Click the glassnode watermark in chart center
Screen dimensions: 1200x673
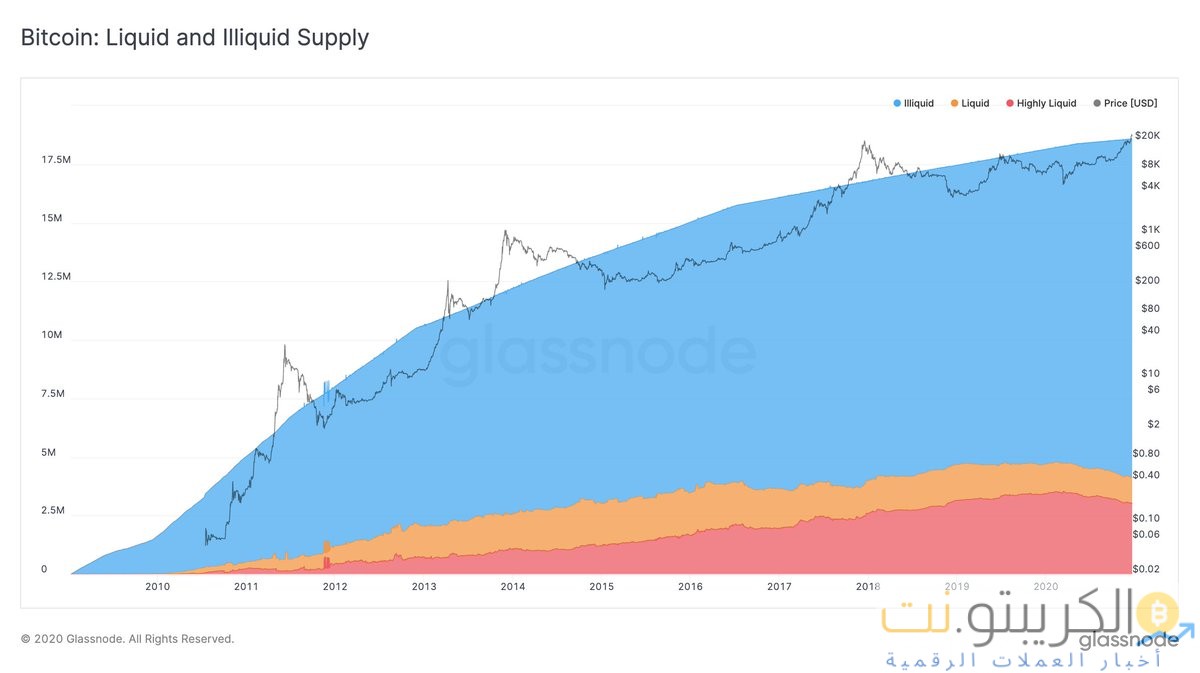(598, 355)
